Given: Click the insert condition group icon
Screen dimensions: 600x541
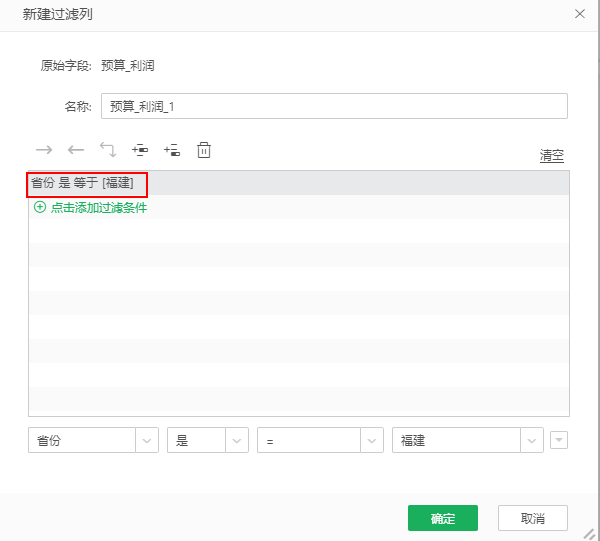Looking at the screenshot, I should 172,150.
